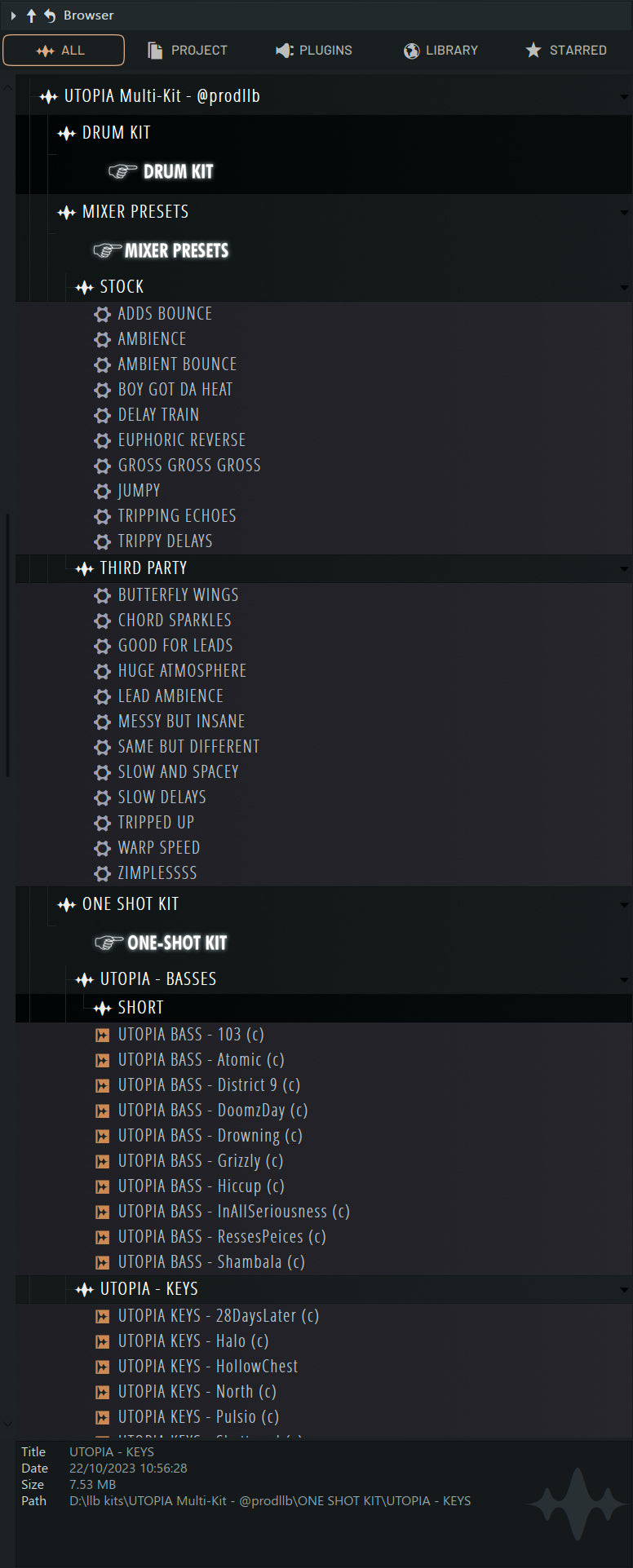The image size is (633, 1568).
Task: Select the ALL tab
Action: click(64, 50)
